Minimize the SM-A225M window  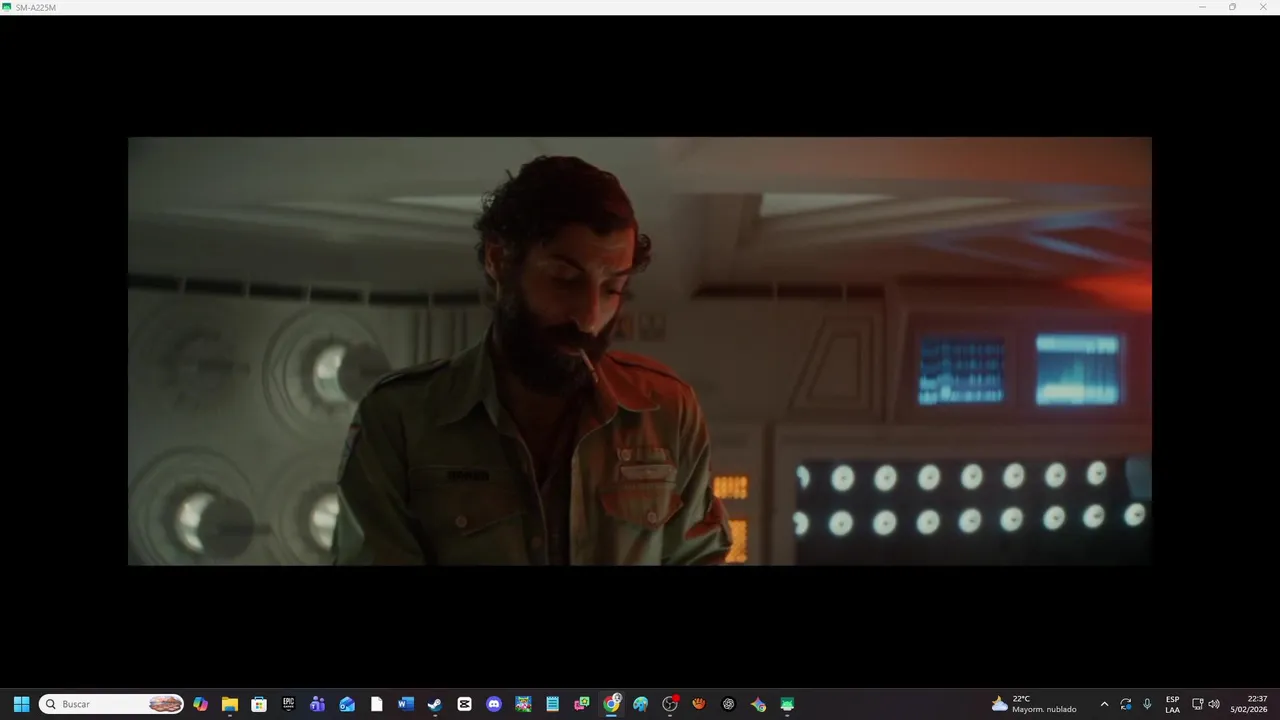1202,7
